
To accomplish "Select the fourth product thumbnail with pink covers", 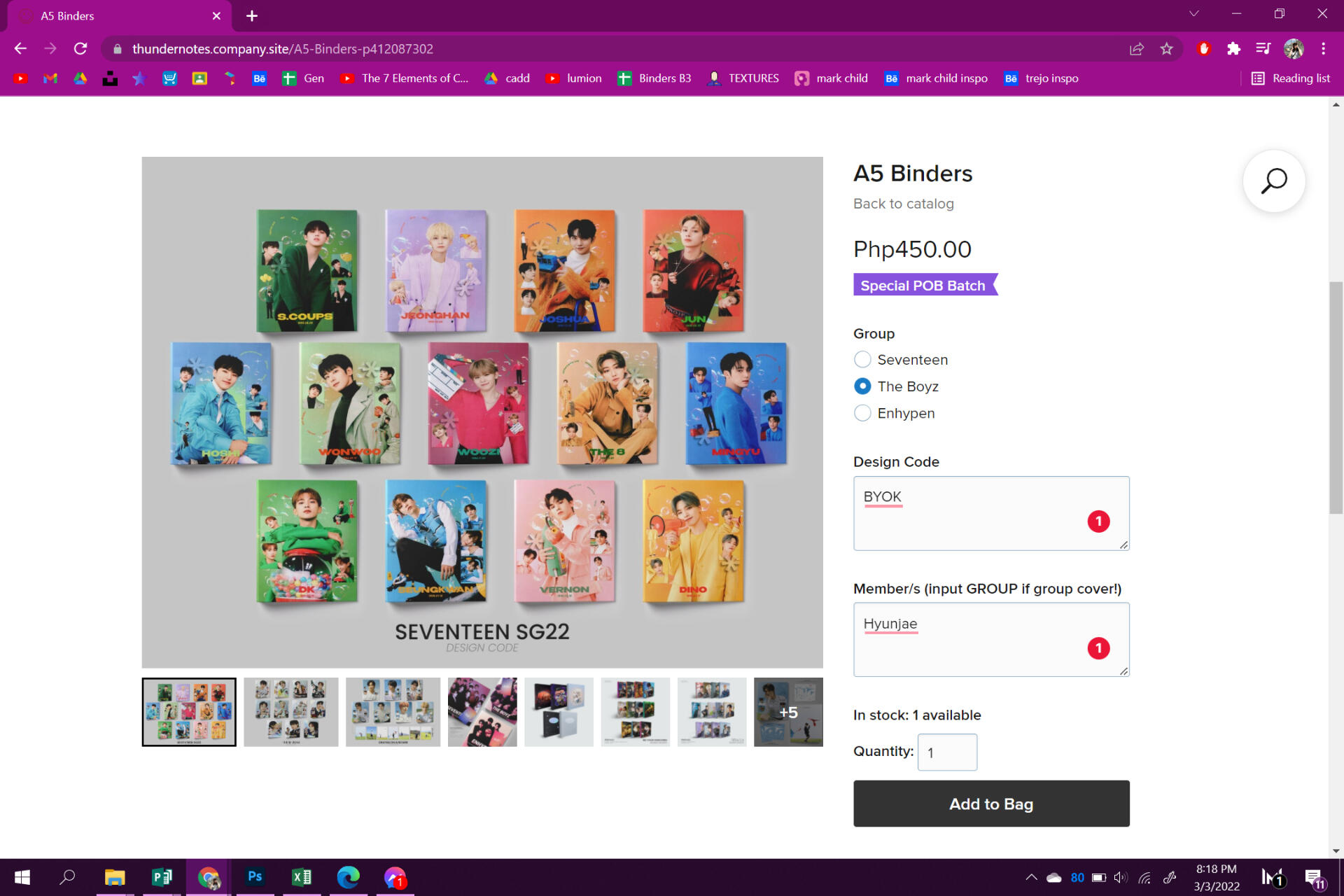I will [x=482, y=712].
